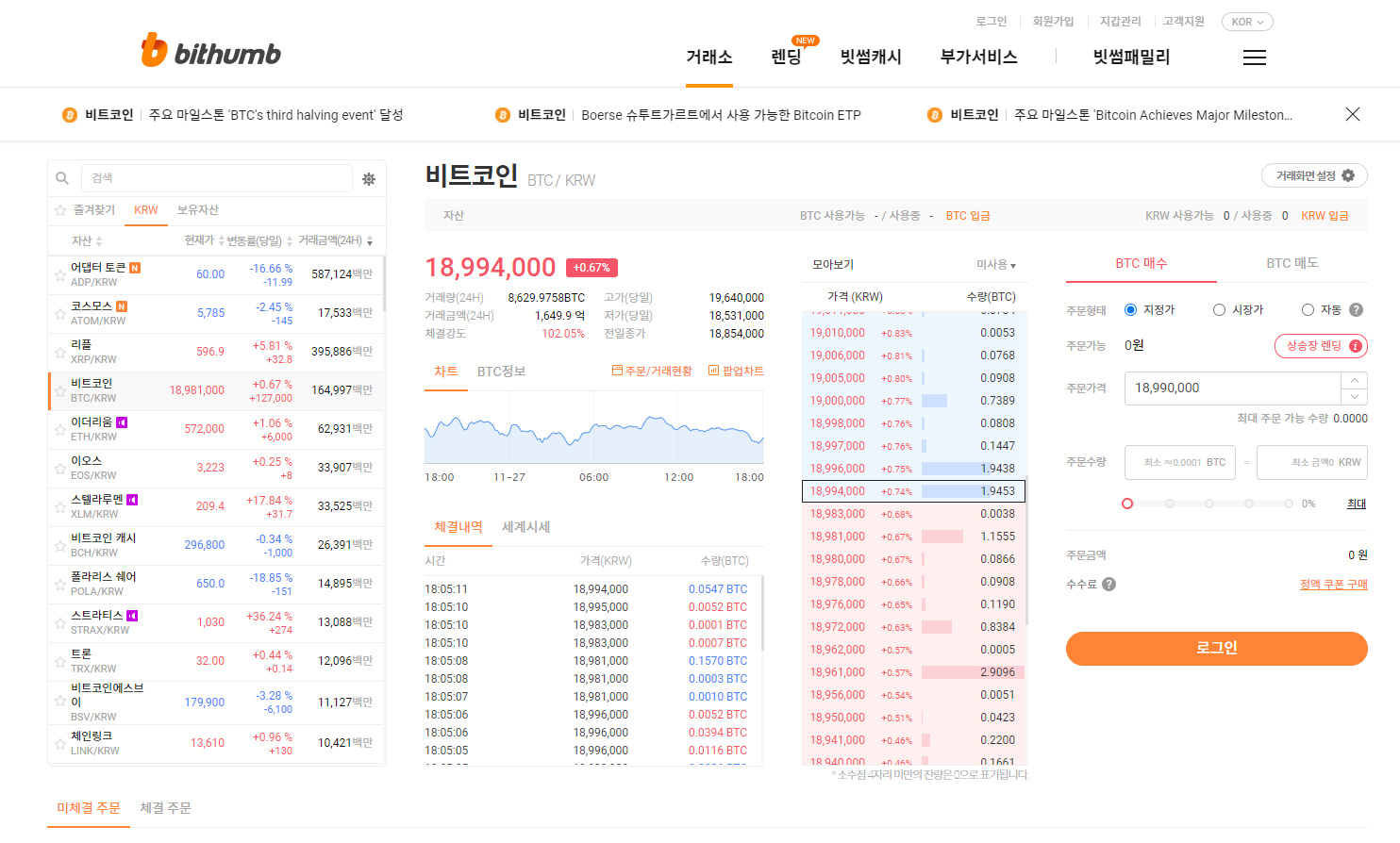Open the hamburger menu icon
This screenshot has width=1400, height=843.
pyautogui.click(x=1255, y=58)
